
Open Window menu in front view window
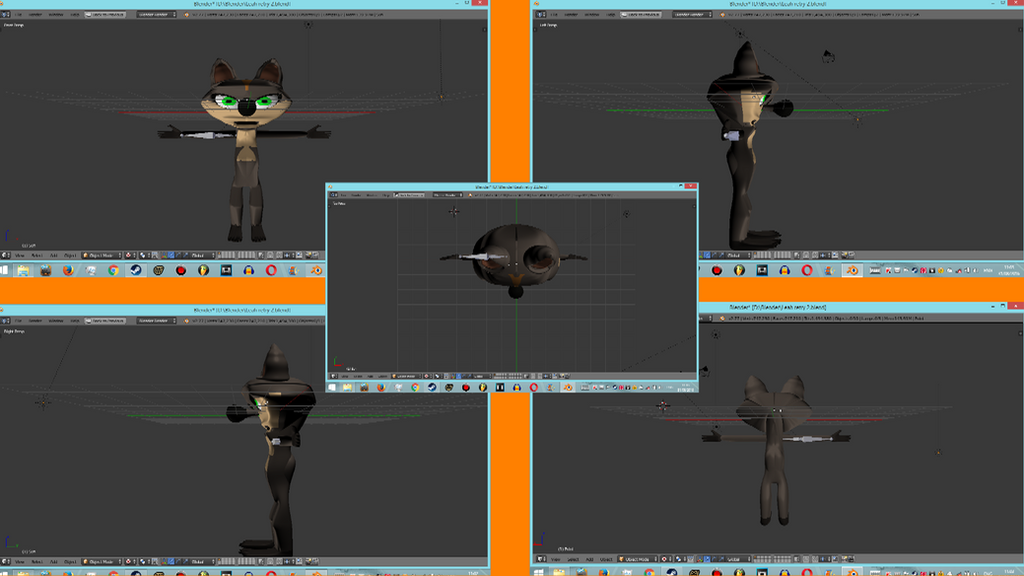(x=56, y=14)
